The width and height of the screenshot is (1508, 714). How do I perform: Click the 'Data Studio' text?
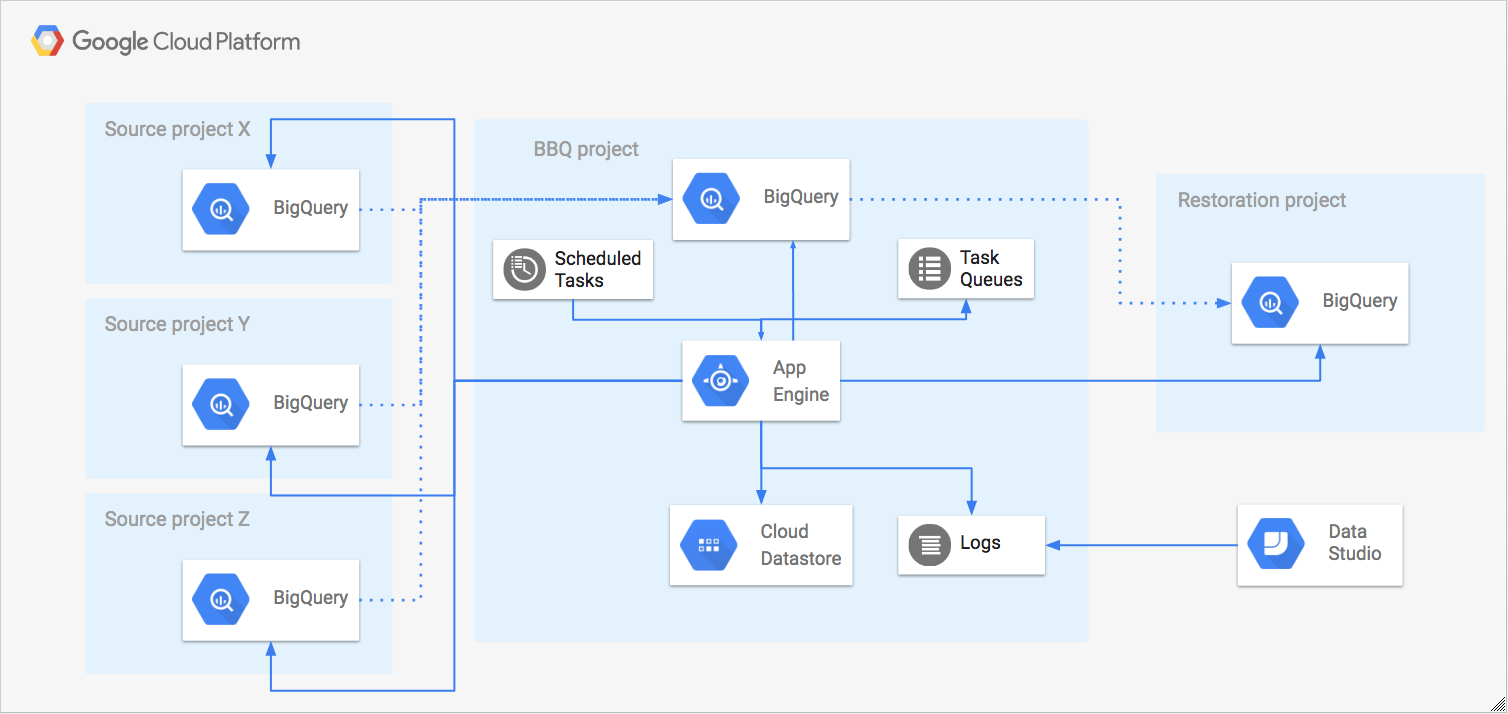pos(1355,543)
